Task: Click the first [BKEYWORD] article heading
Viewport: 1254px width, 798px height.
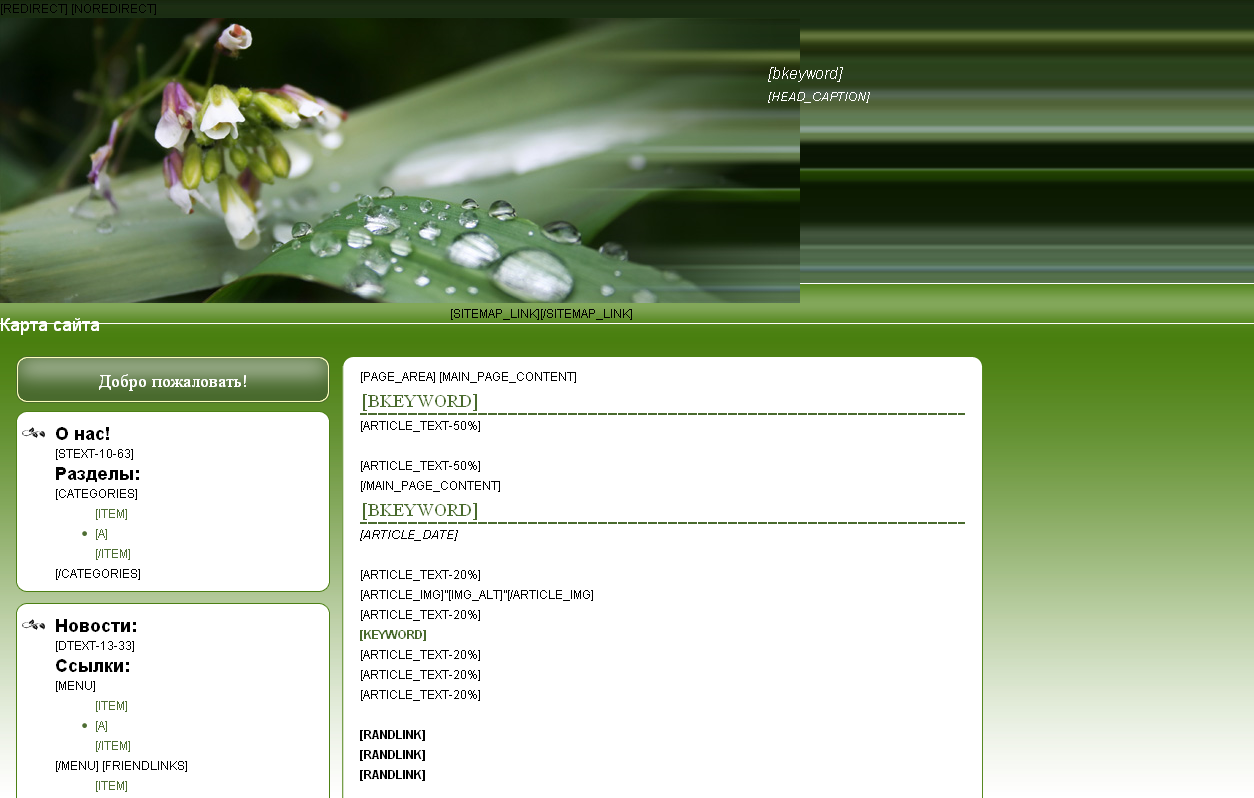Action: click(x=419, y=402)
